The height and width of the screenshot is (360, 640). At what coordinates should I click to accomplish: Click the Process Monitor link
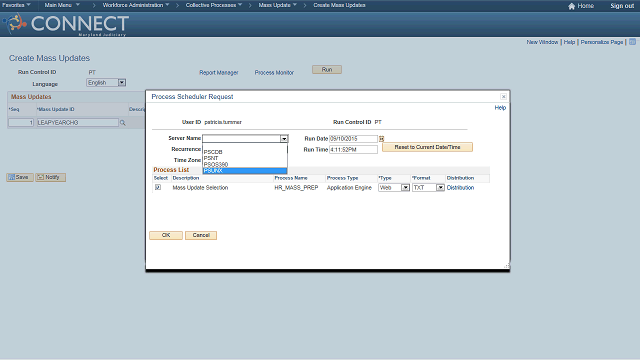(274, 73)
